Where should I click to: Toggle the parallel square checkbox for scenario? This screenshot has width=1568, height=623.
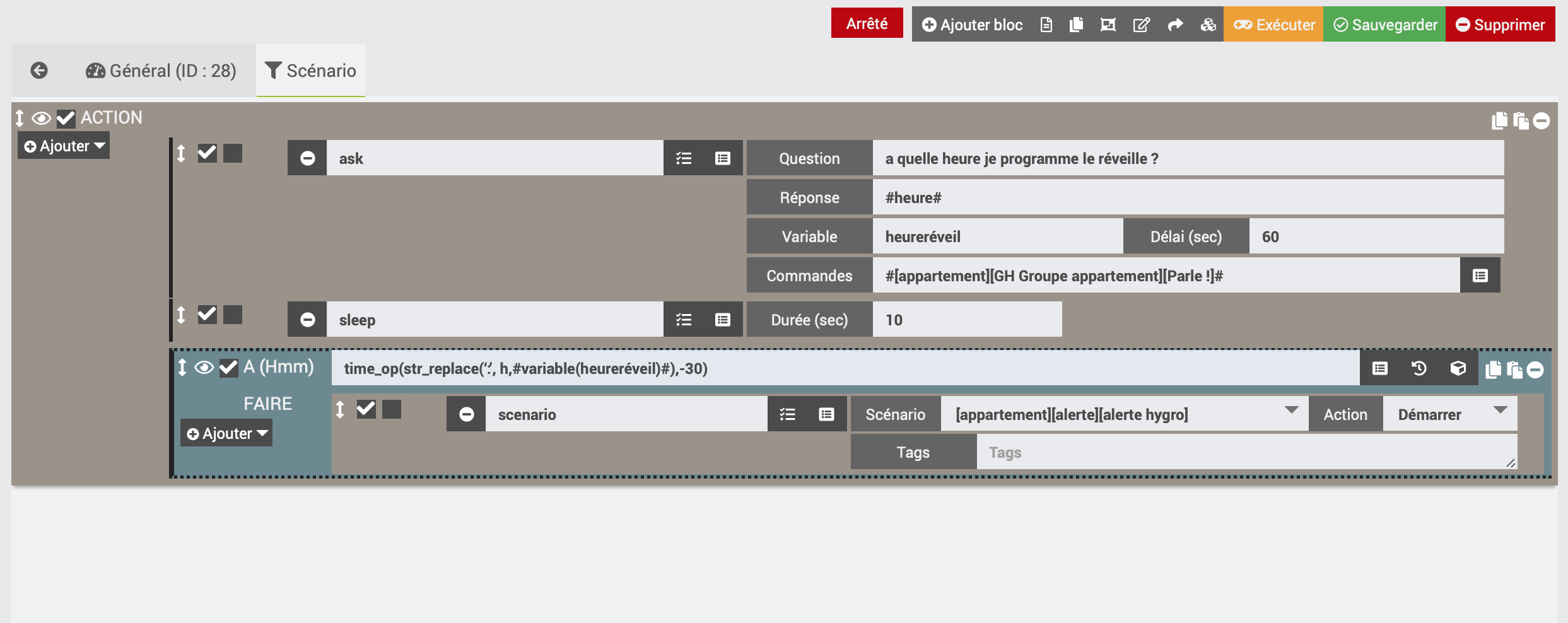tap(392, 409)
